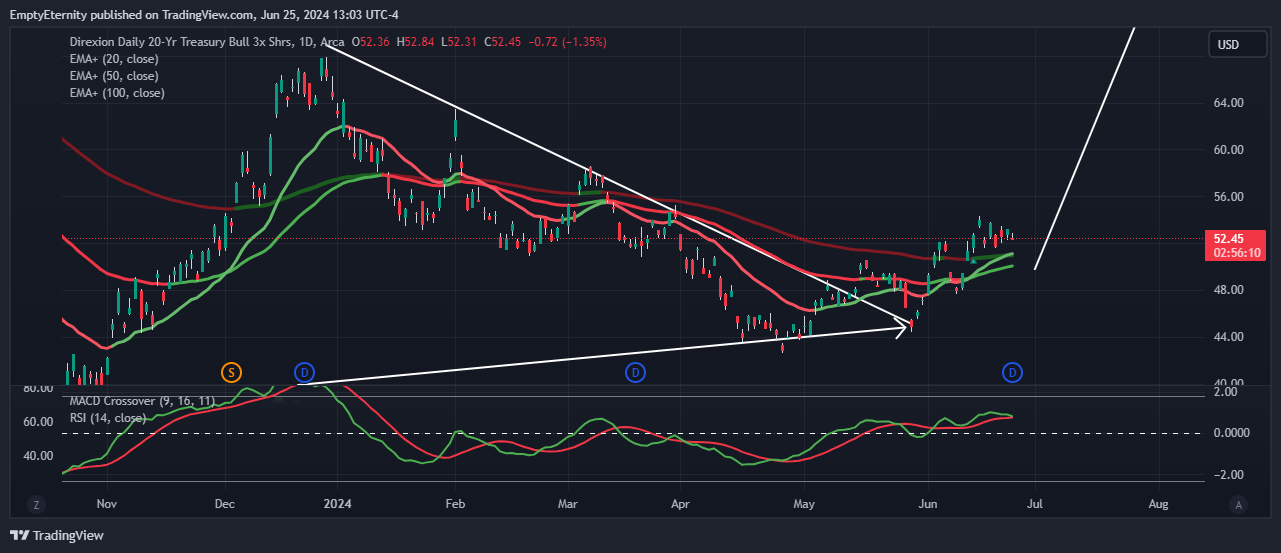Screen dimensions: 1281x553
Task: Click the TradingView logo
Action: (x=56, y=536)
